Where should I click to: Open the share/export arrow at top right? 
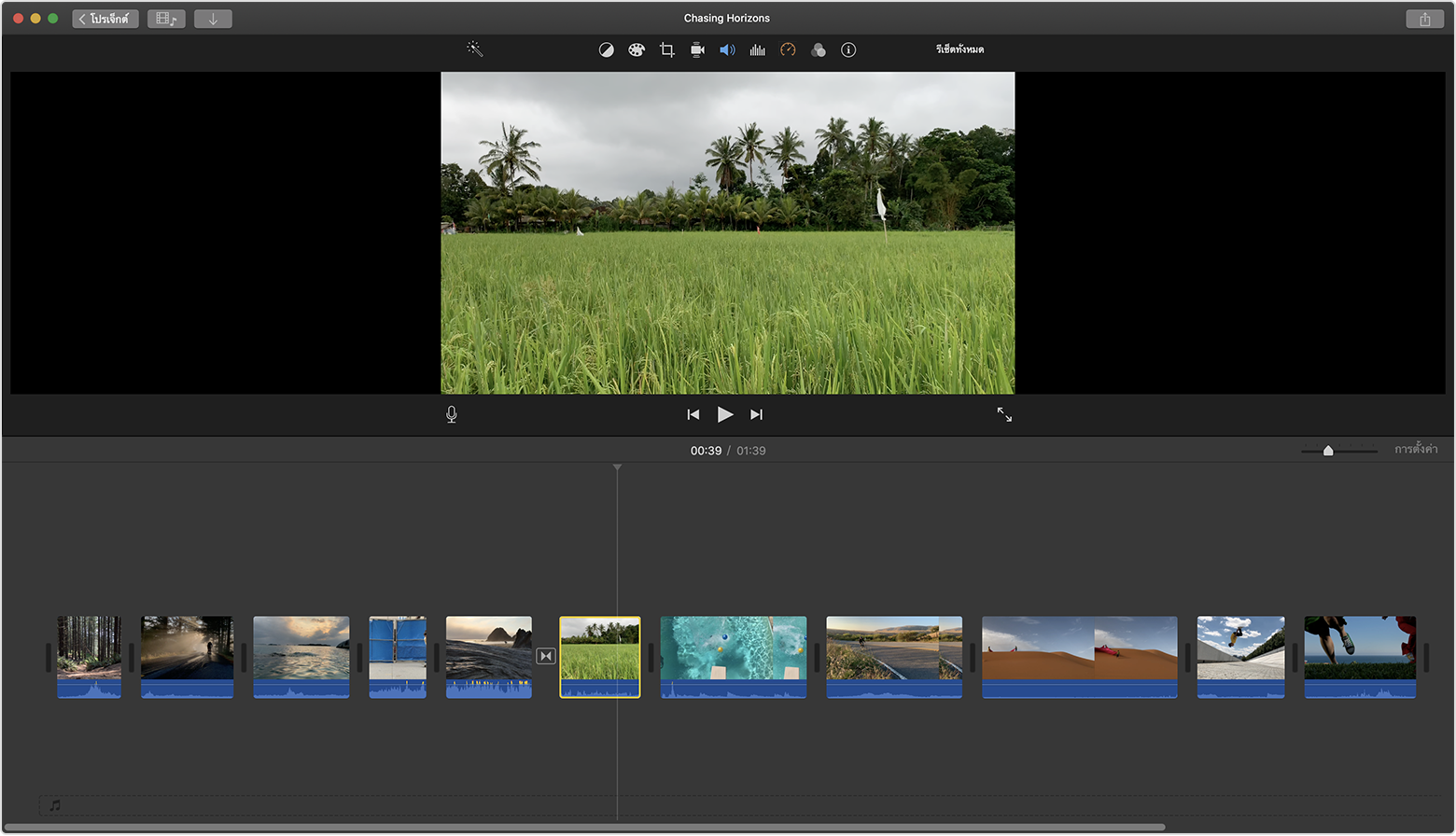(x=1425, y=18)
